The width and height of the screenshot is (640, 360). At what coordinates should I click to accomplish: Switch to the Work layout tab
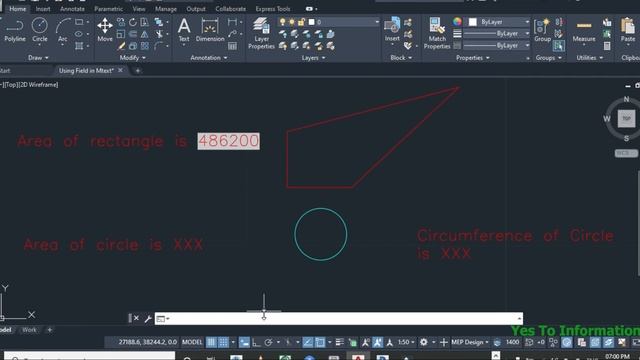[x=29, y=330]
